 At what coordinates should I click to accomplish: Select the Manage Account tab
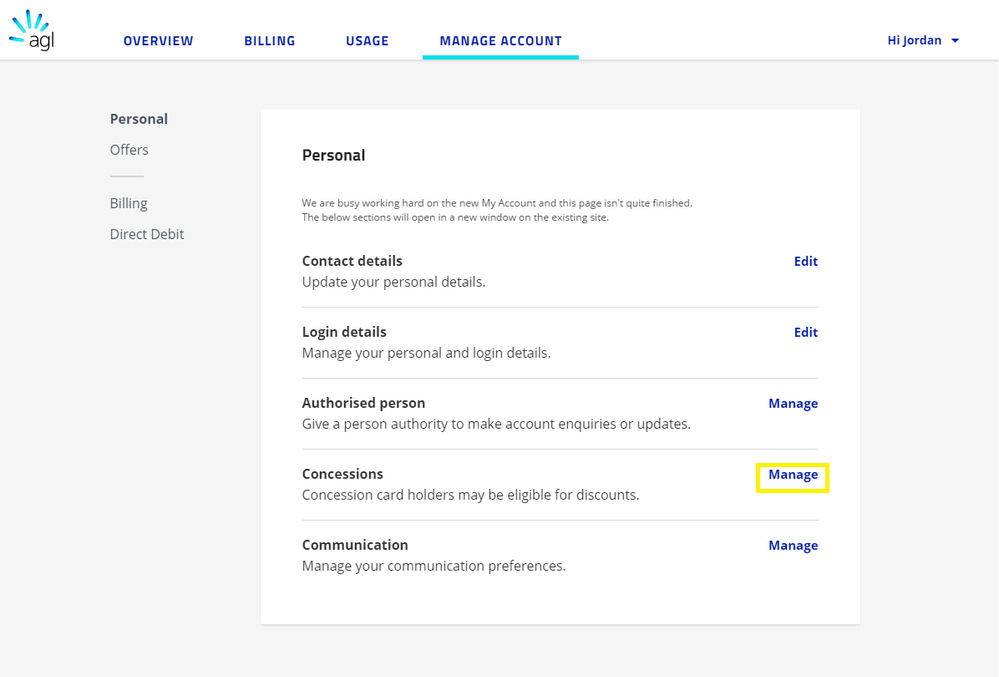(x=500, y=41)
